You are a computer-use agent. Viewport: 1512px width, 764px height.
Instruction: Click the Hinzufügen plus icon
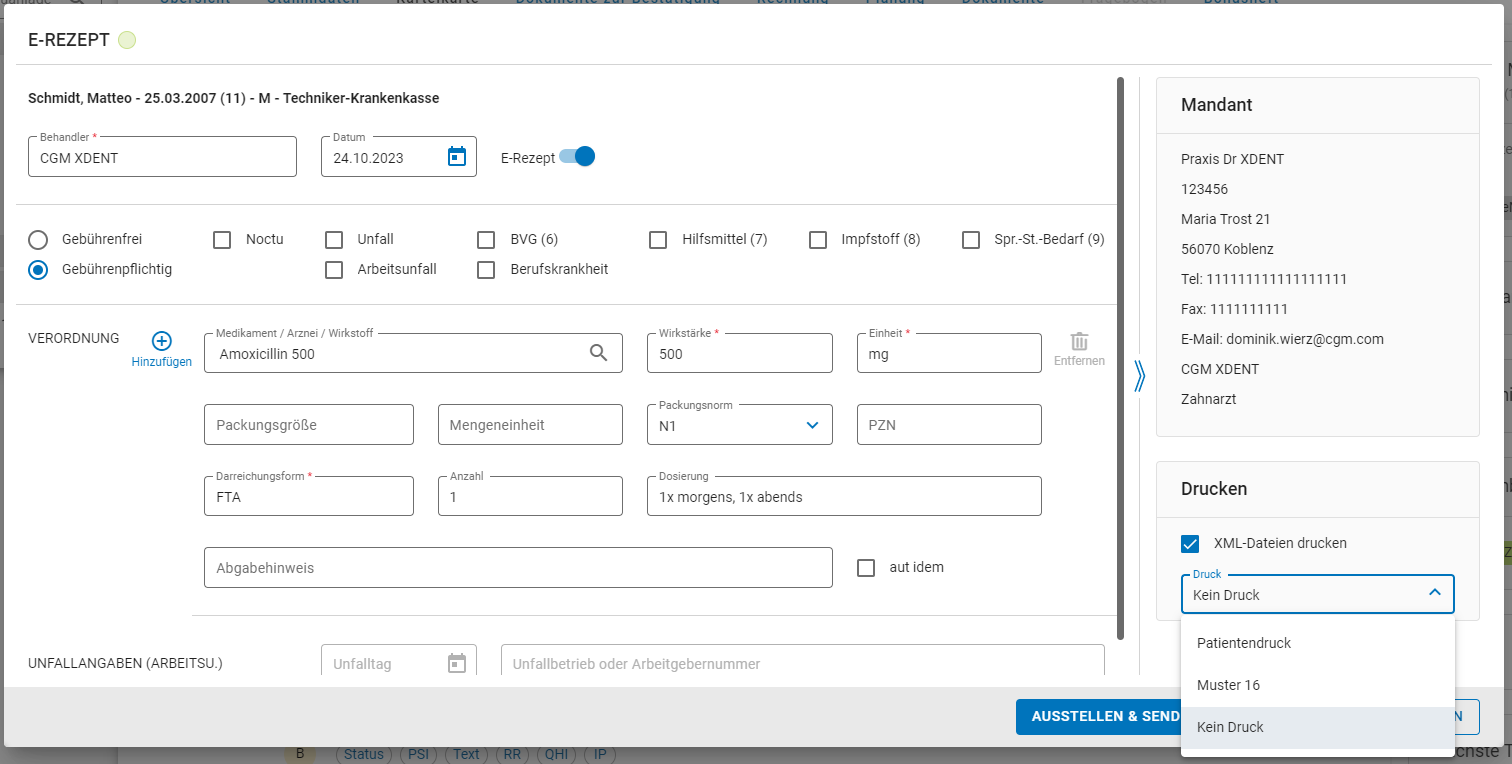162,341
